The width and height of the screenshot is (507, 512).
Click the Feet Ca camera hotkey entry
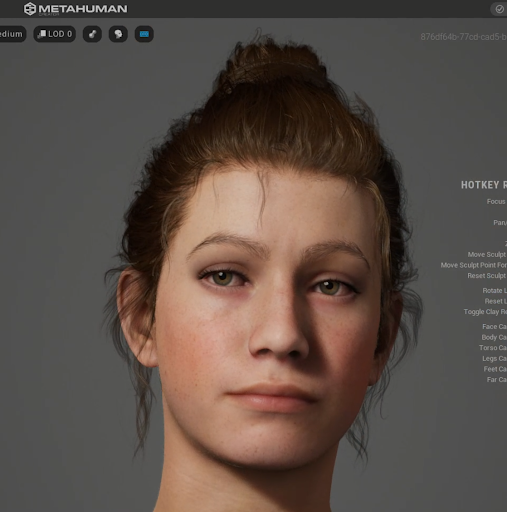495,369
